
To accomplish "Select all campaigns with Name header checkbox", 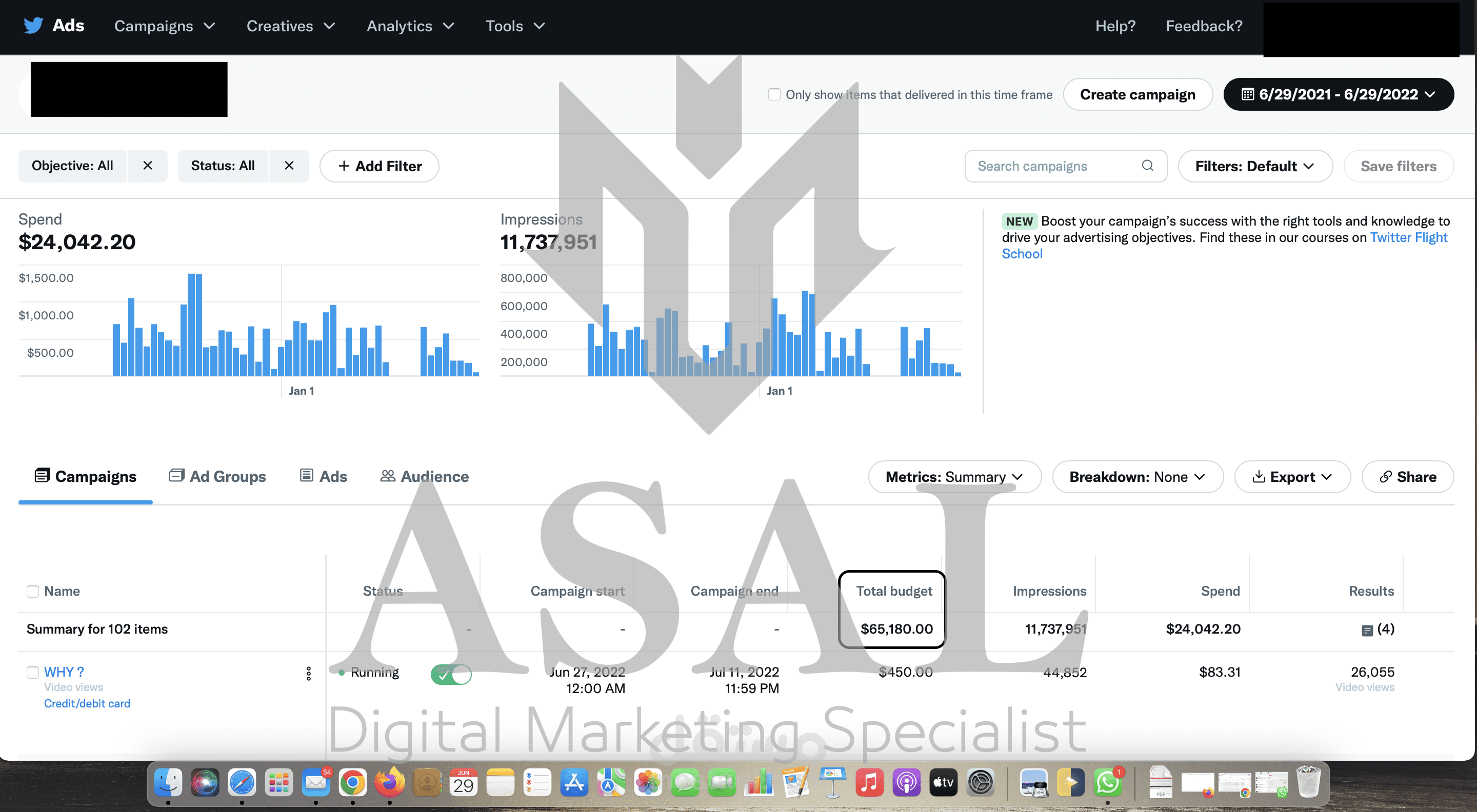I will point(33,592).
